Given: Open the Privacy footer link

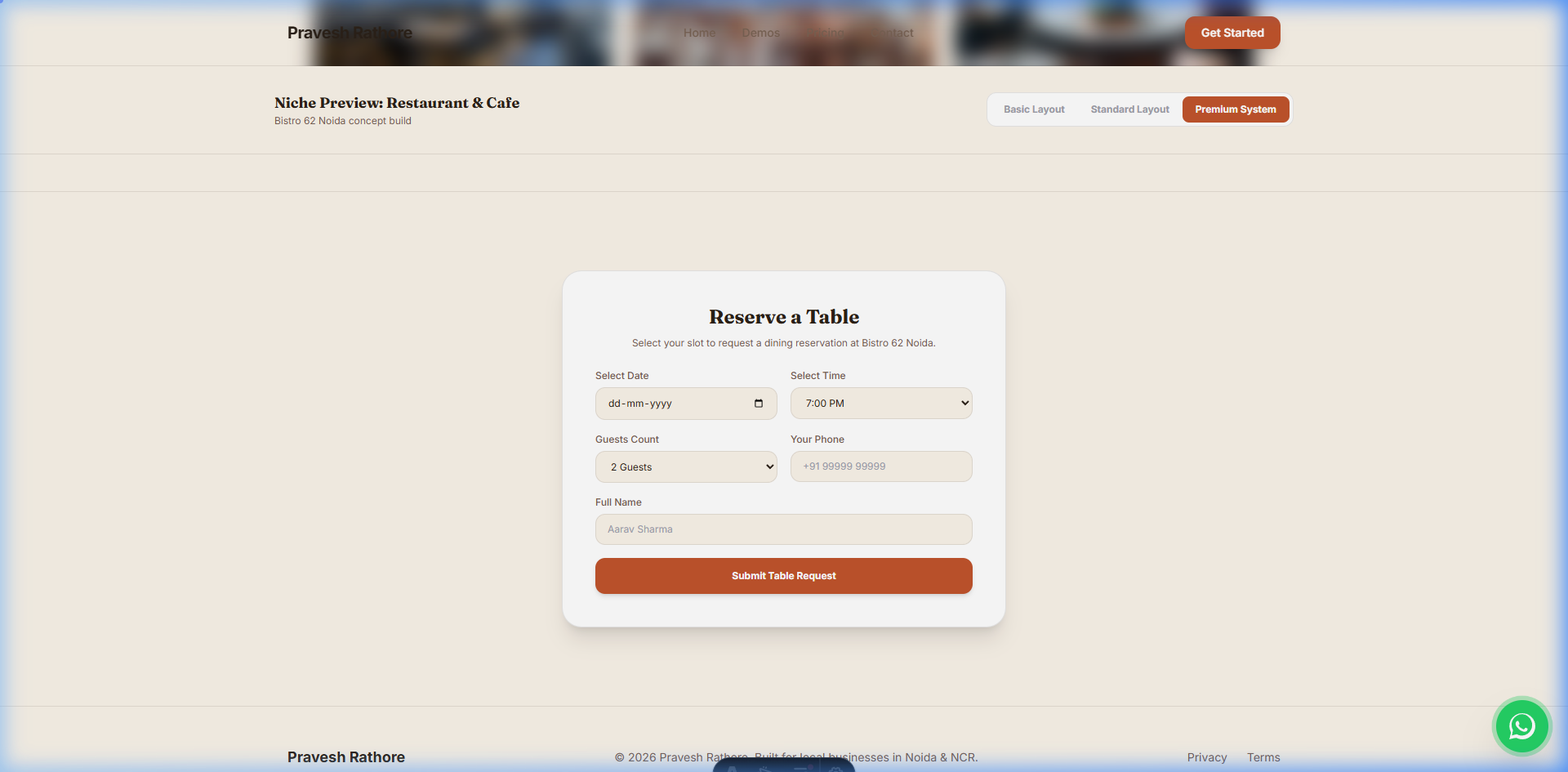Looking at the screenshot, I should click(x=1207, y=757).
